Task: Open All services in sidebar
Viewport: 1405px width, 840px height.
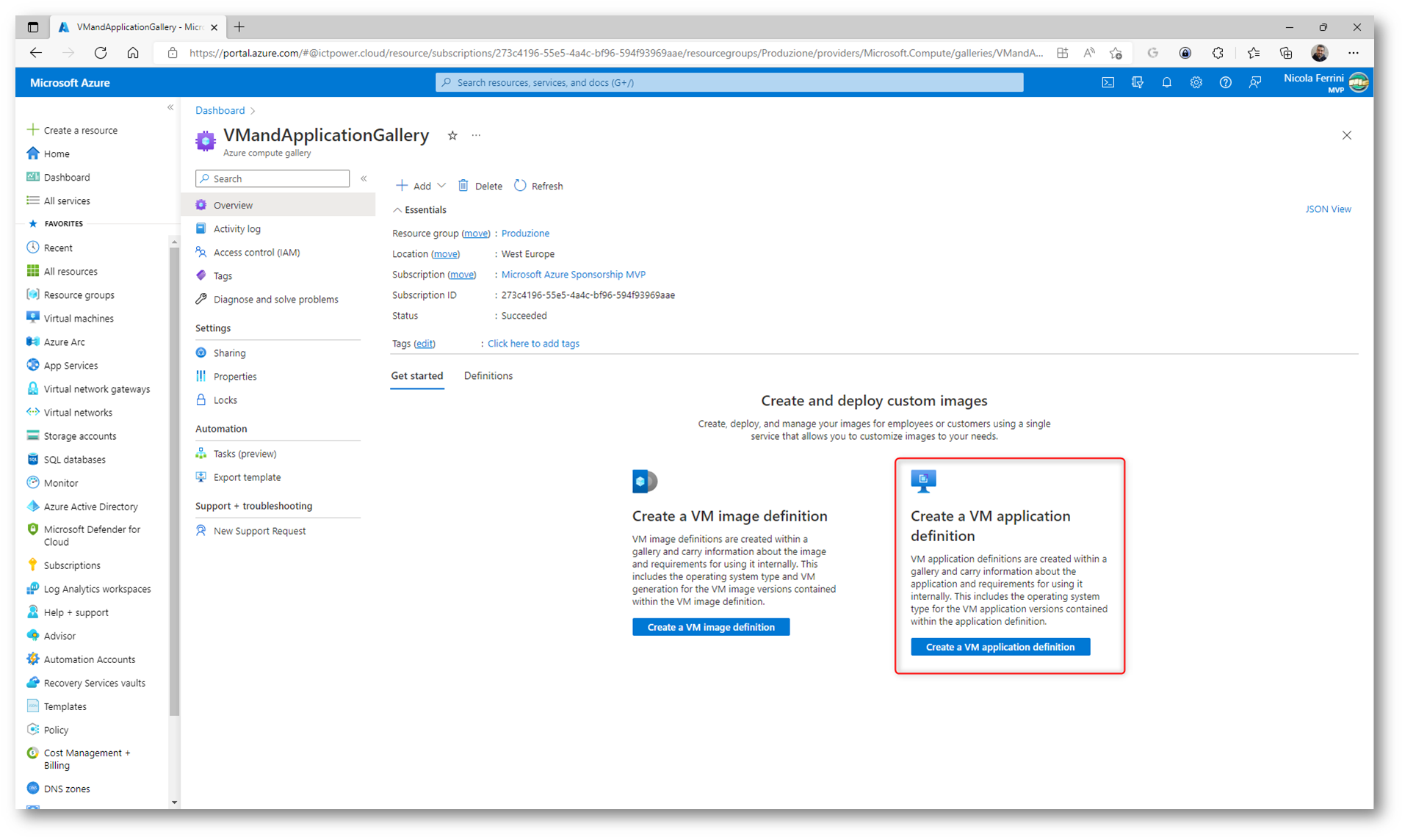Action: click(66, 200)
